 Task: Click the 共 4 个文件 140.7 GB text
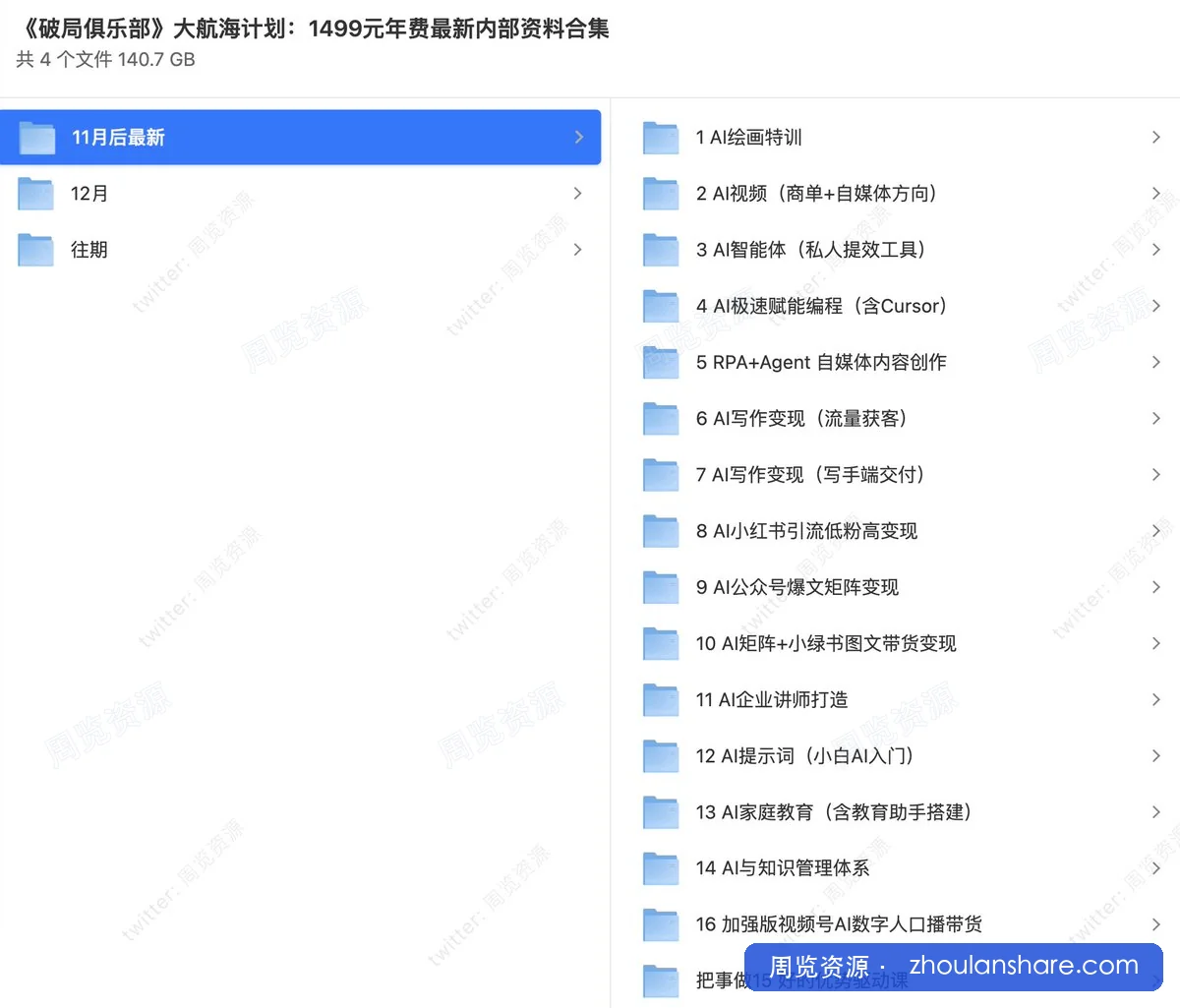(x=105, y=60)
